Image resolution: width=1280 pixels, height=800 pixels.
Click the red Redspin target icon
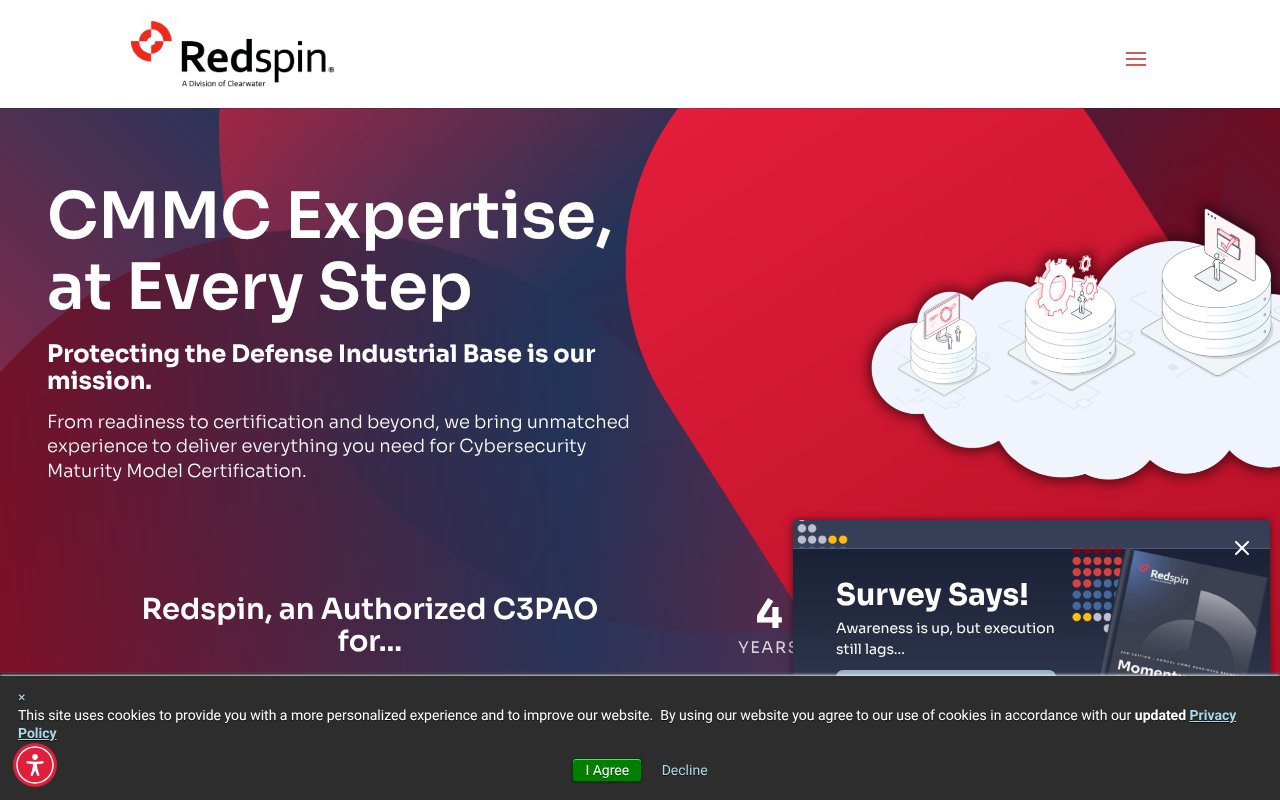pyautogui.click(x=153, y=41)
